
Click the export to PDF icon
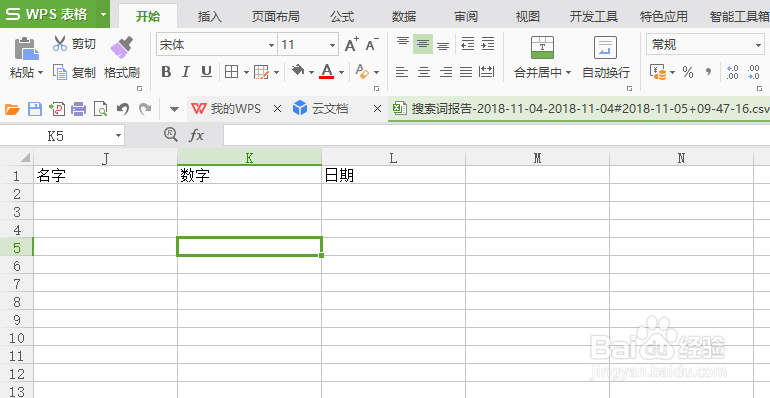tap(57, 109)
